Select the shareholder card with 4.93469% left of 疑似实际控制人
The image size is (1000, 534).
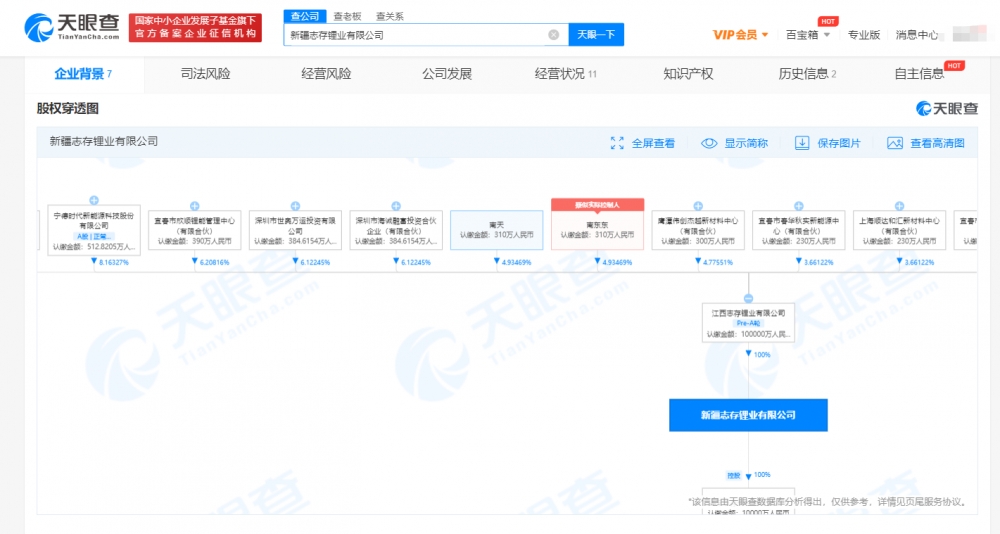point(497,230)
